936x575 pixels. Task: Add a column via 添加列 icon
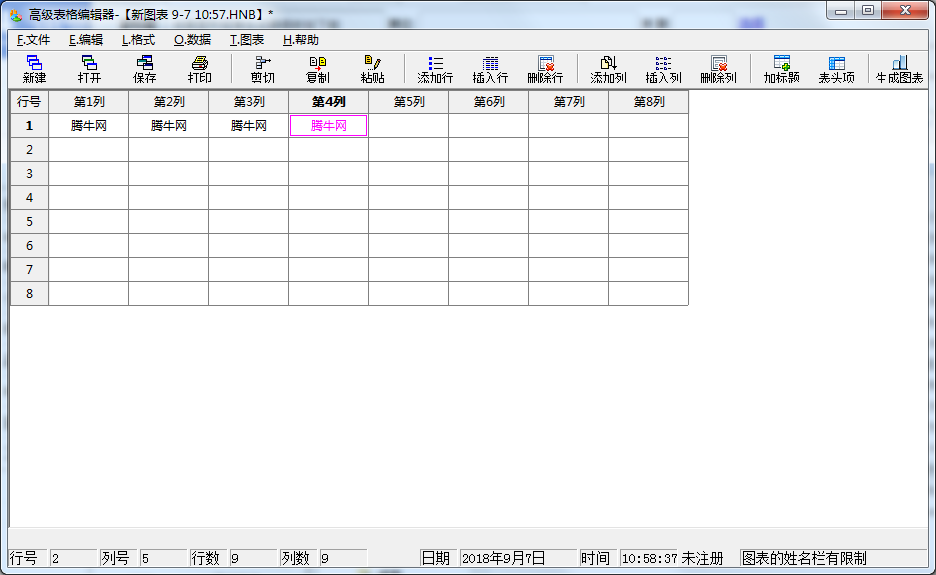coord(608,69)
